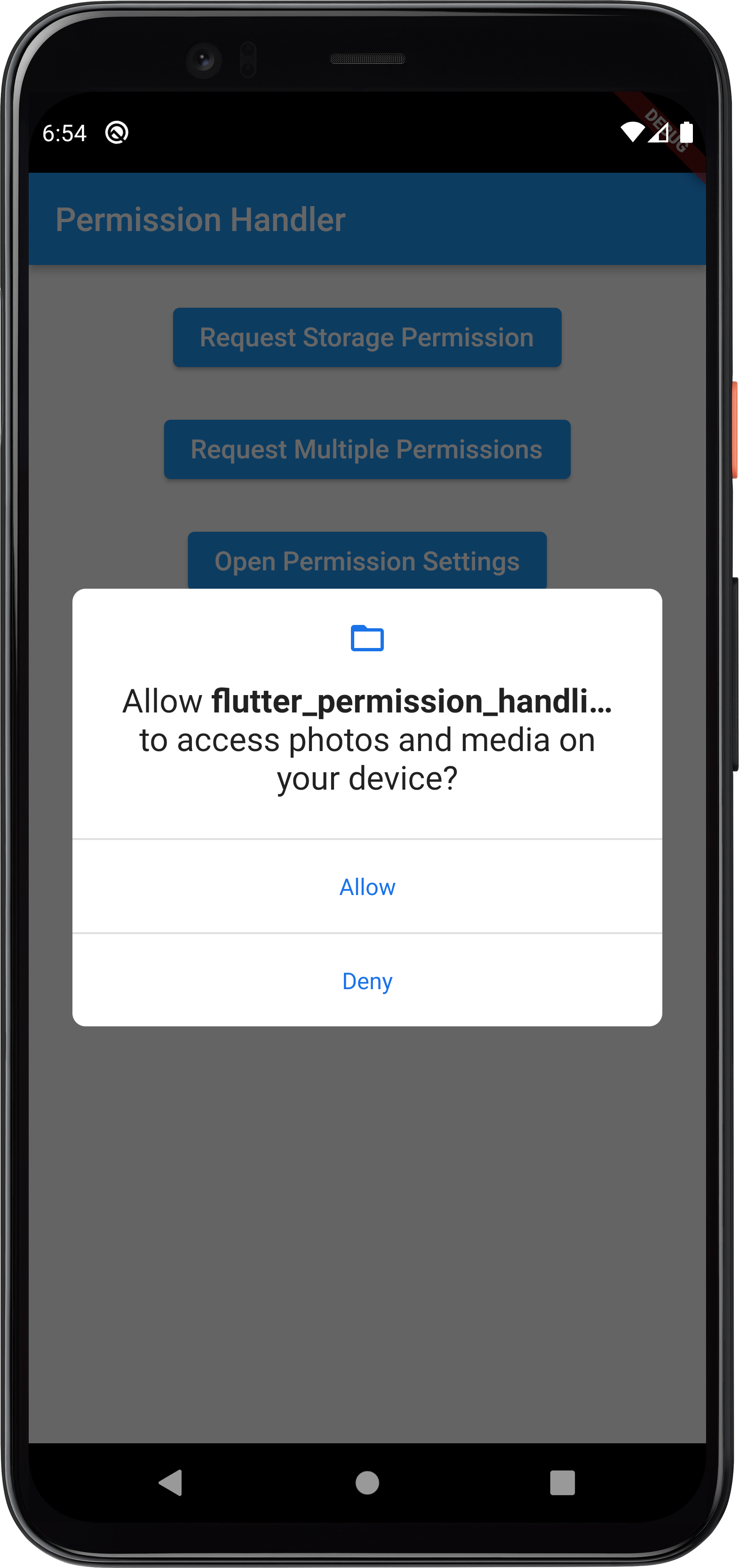Click the blue folder icon in dialog
Screen dimensions: 739x1568
[367, 638]
